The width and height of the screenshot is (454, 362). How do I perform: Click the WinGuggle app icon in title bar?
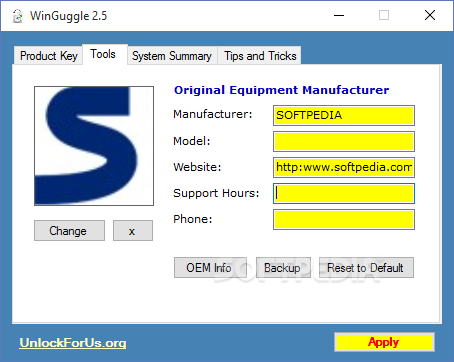tap(18, 16)
